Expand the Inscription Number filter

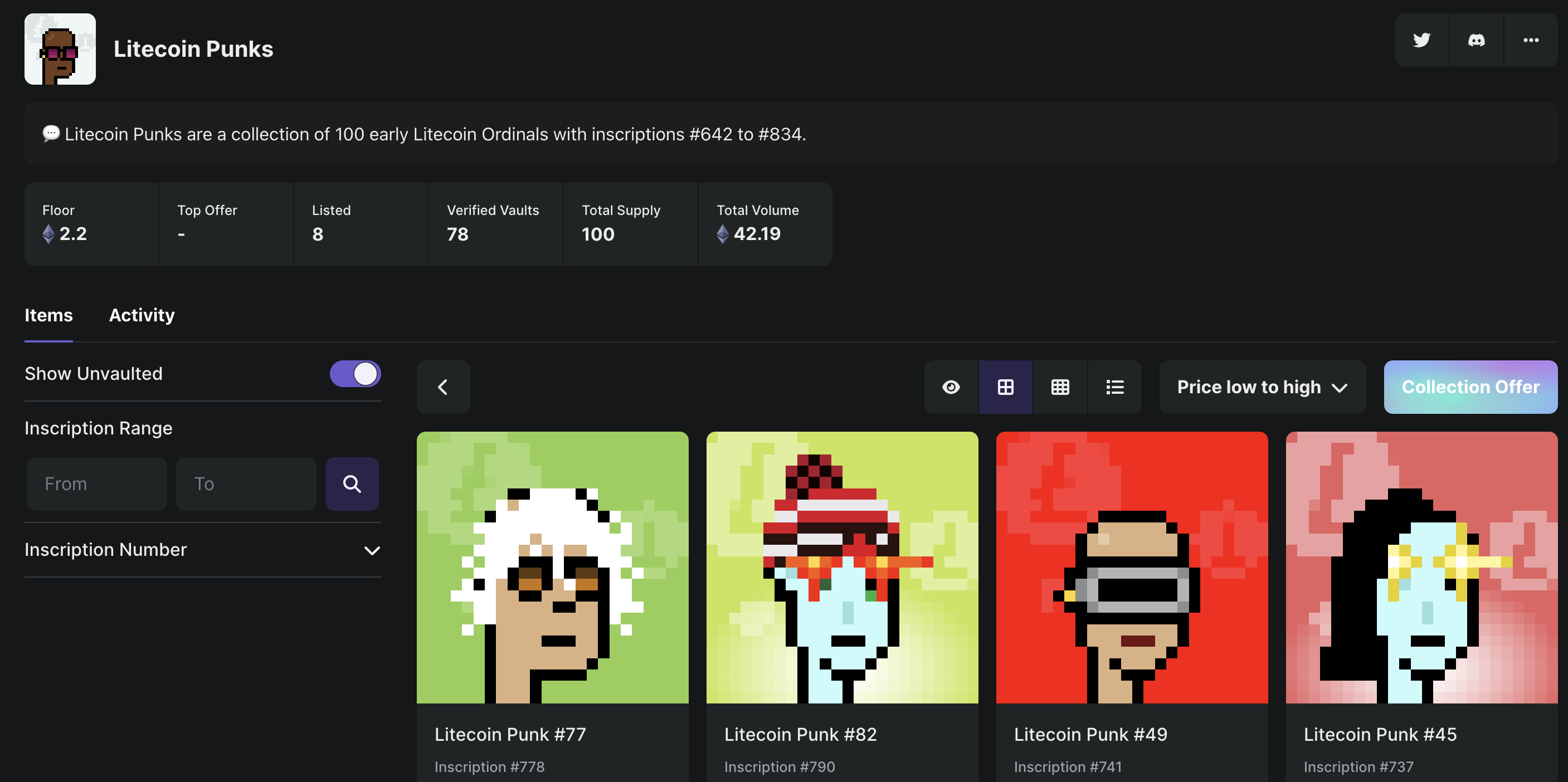tap(202, 550)
